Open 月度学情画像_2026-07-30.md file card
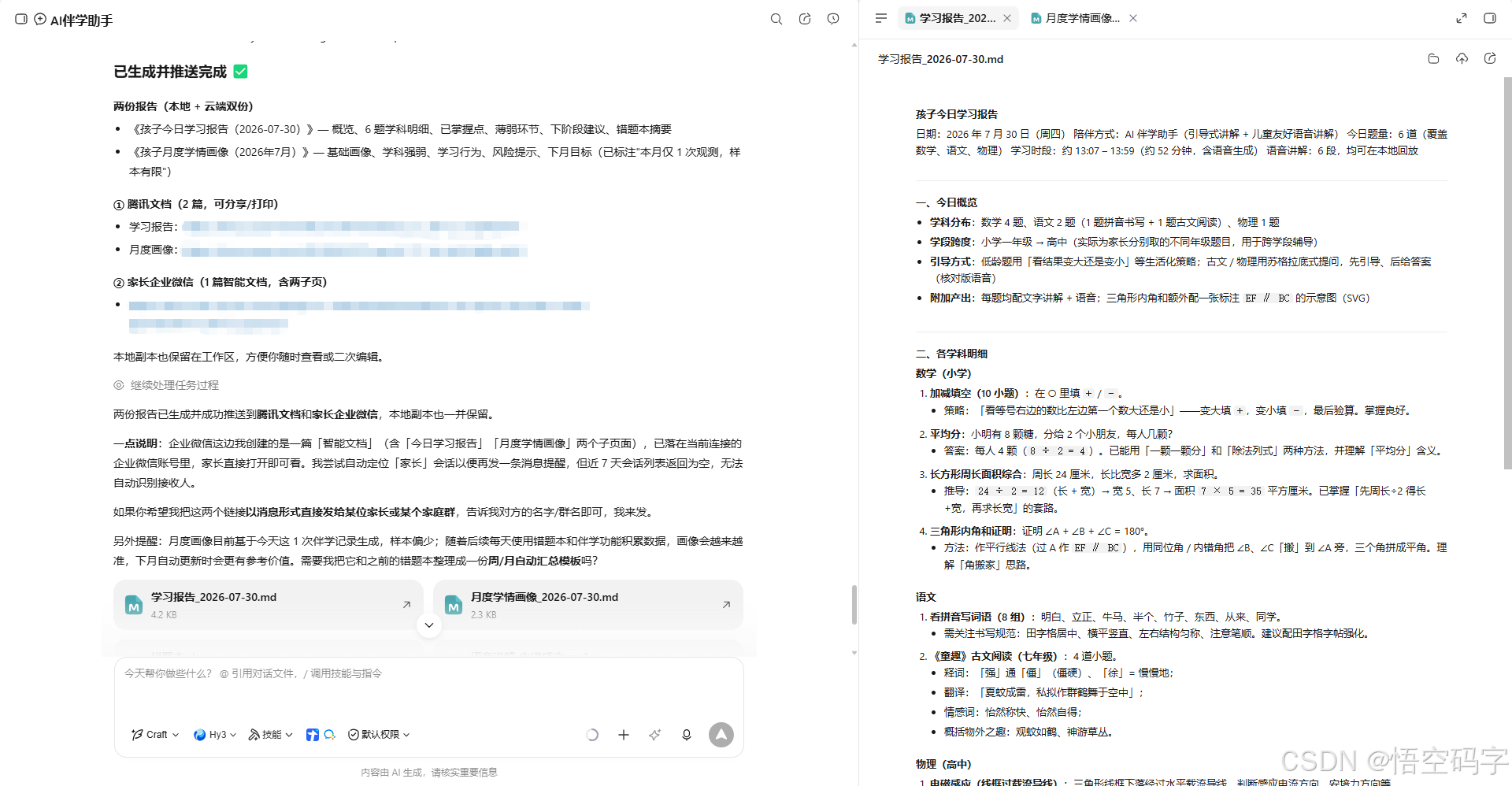Viewport: 1512px width, 786px height. pyautogui.click(x=588, y=605)
